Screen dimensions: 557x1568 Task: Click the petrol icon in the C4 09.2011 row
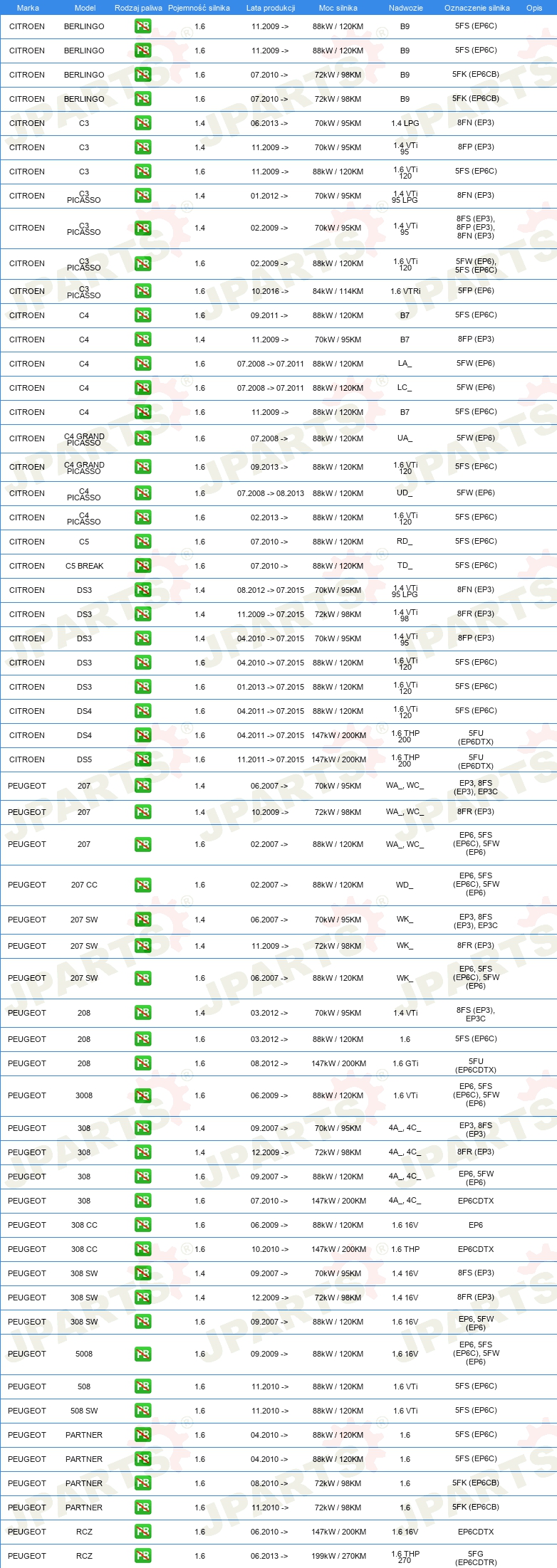(142, 315)
